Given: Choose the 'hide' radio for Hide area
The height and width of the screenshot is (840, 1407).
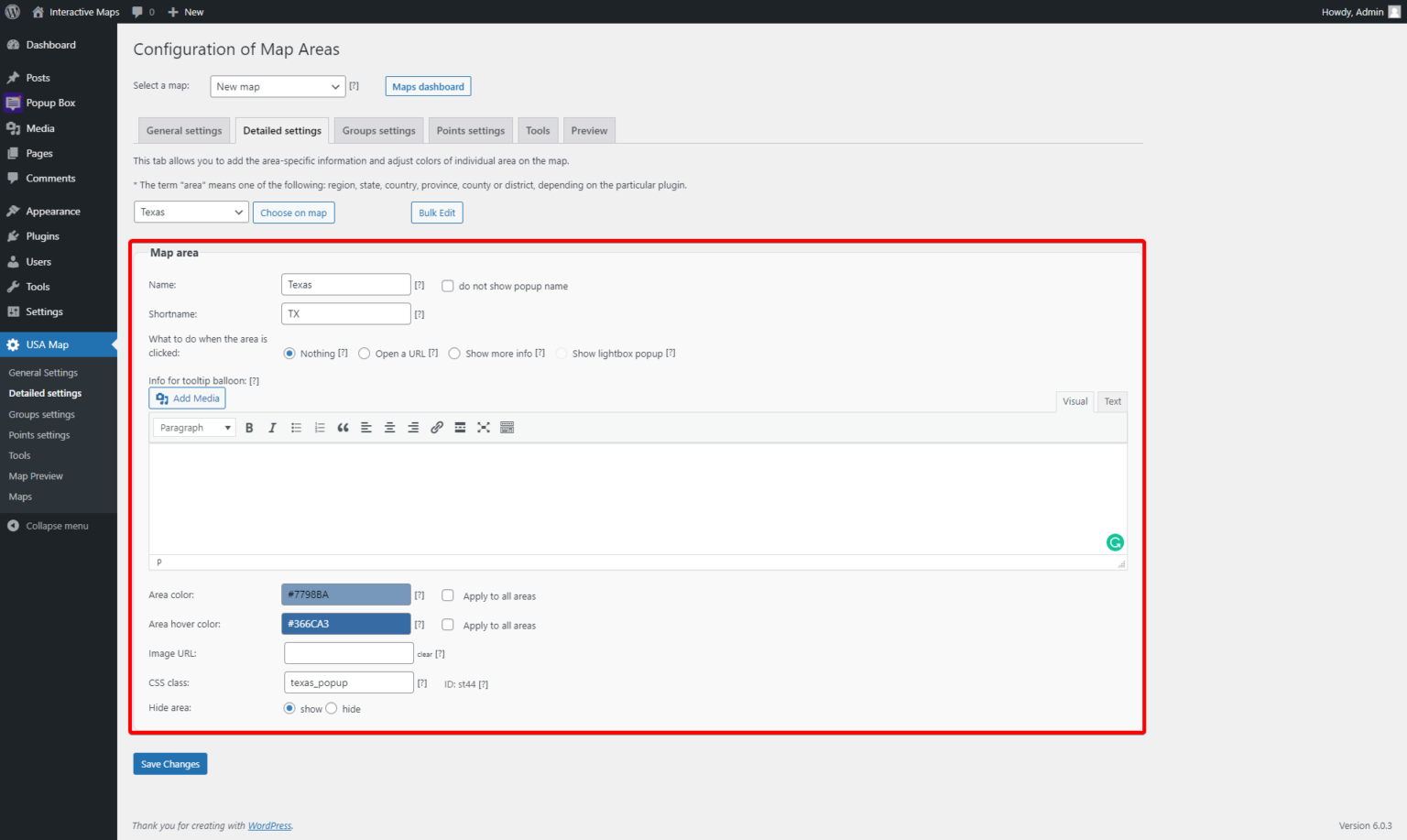Looking at the screenshot, I should [332, 708].
